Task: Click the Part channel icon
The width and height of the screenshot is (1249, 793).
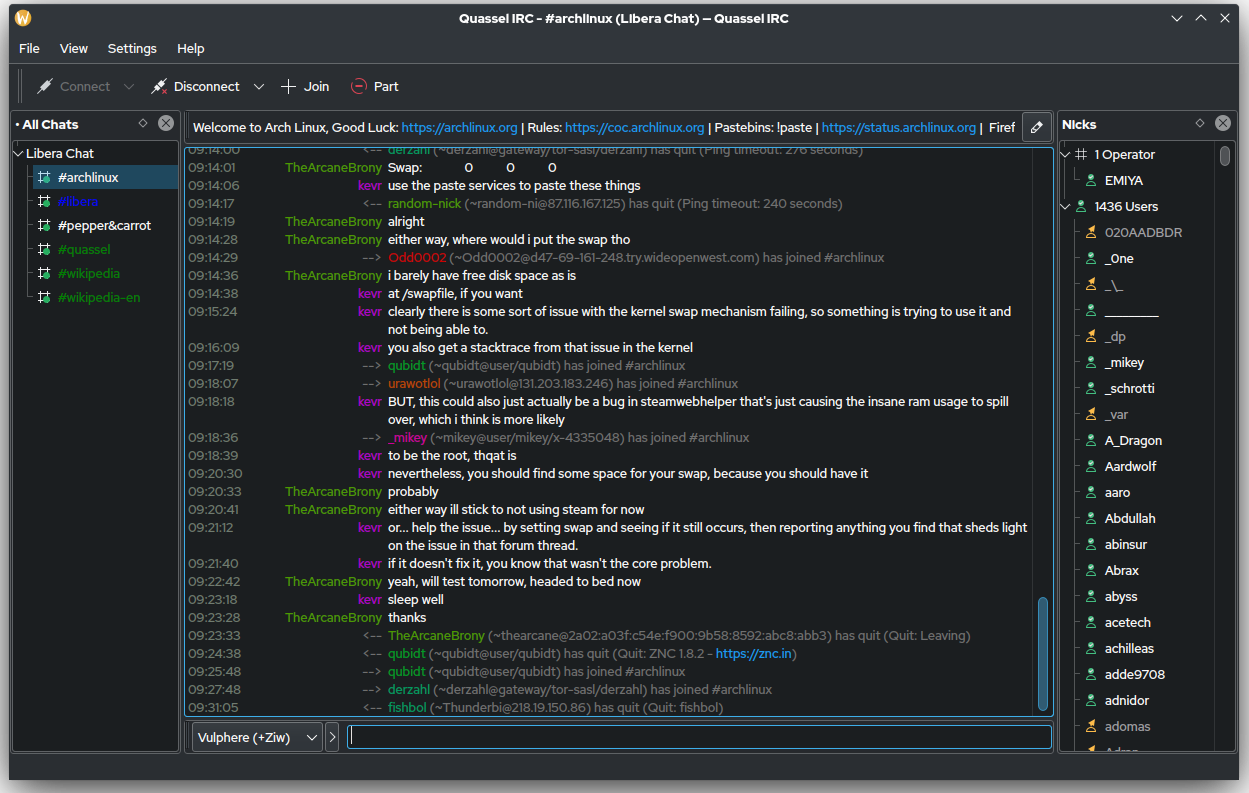Action: point(359,87)
